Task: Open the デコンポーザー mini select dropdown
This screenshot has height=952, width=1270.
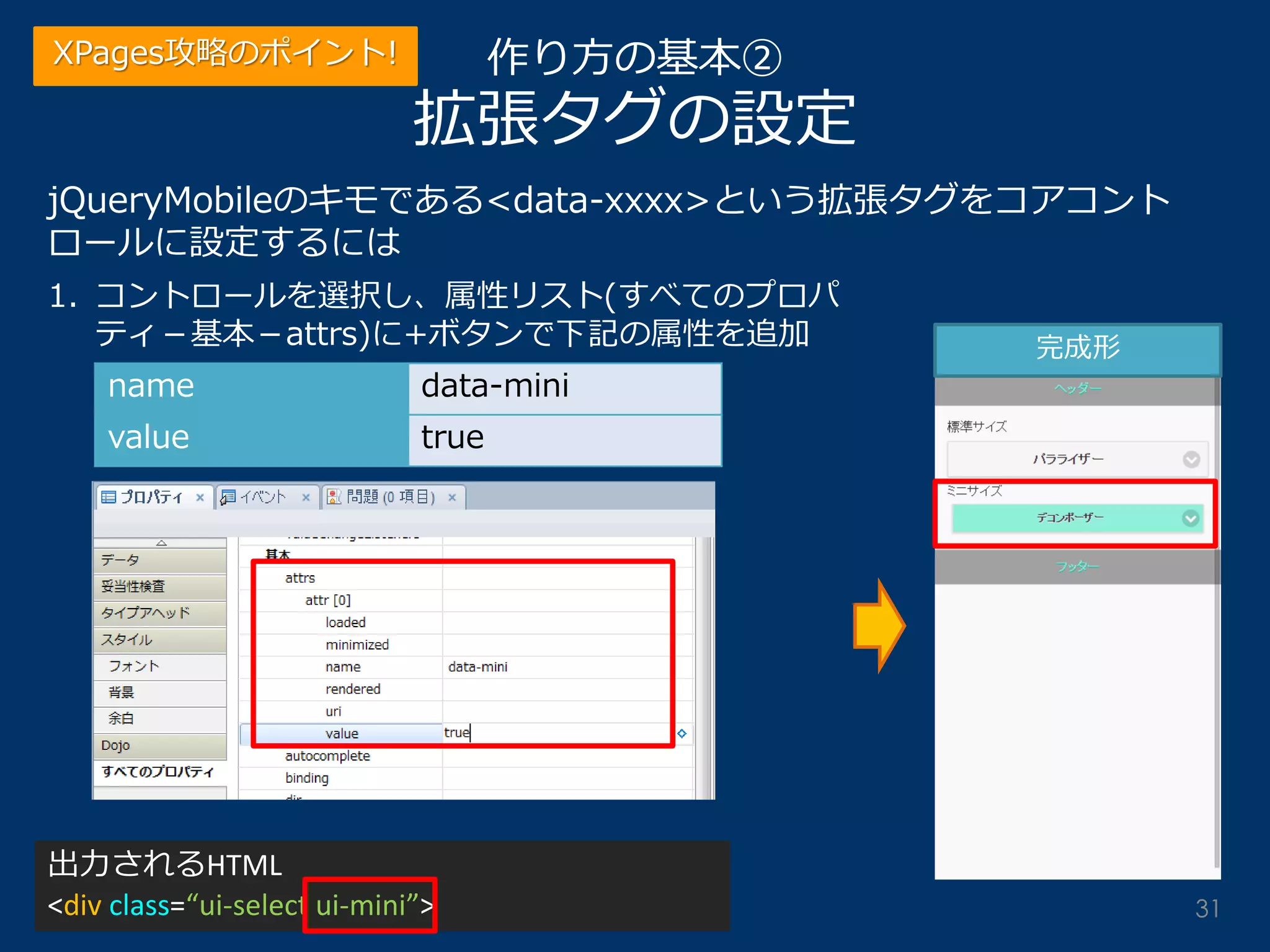Action: tap(1078, 518)
